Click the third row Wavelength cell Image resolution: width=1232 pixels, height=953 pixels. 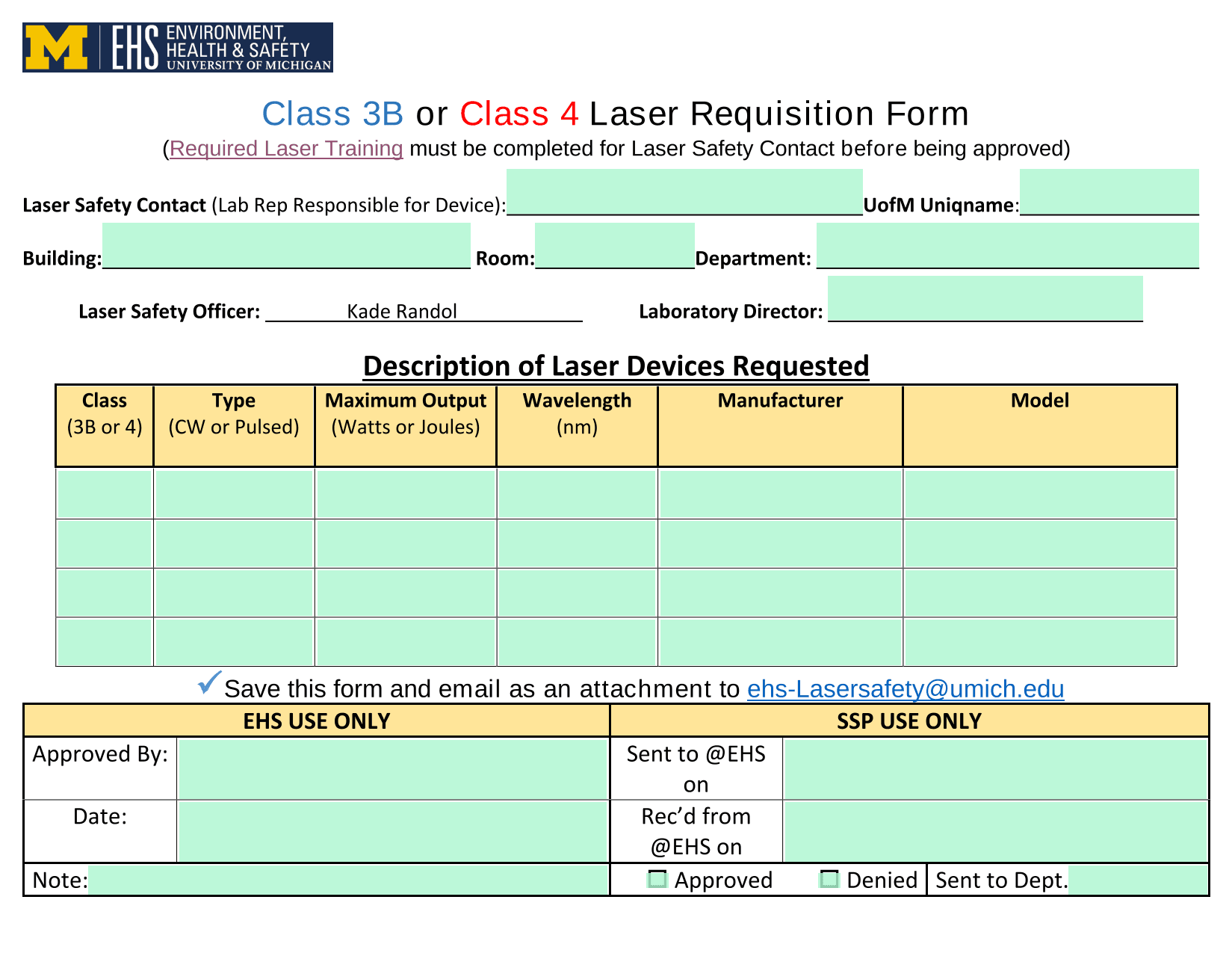(x=578, y=593)
